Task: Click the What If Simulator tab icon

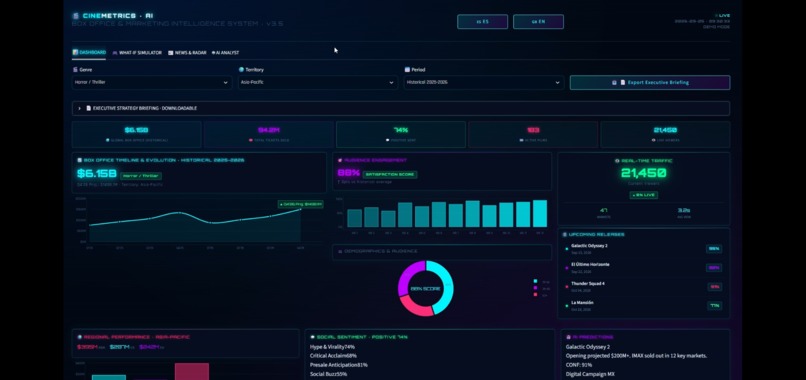Action: (x=115, y=52)
